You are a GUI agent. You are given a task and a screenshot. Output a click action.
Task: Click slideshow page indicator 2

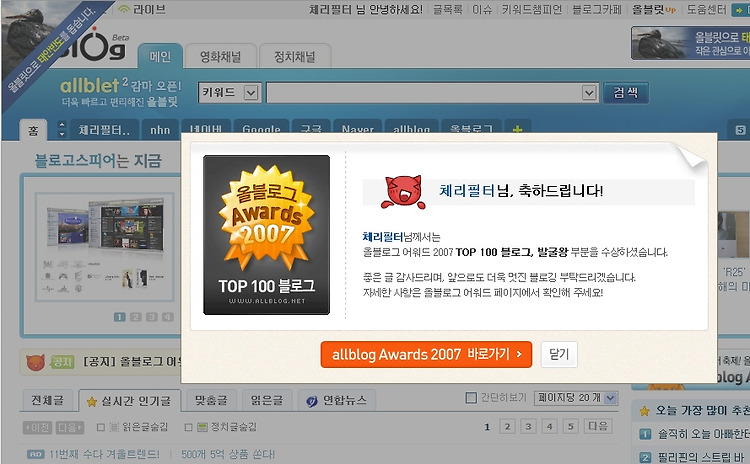pos(136,317)
